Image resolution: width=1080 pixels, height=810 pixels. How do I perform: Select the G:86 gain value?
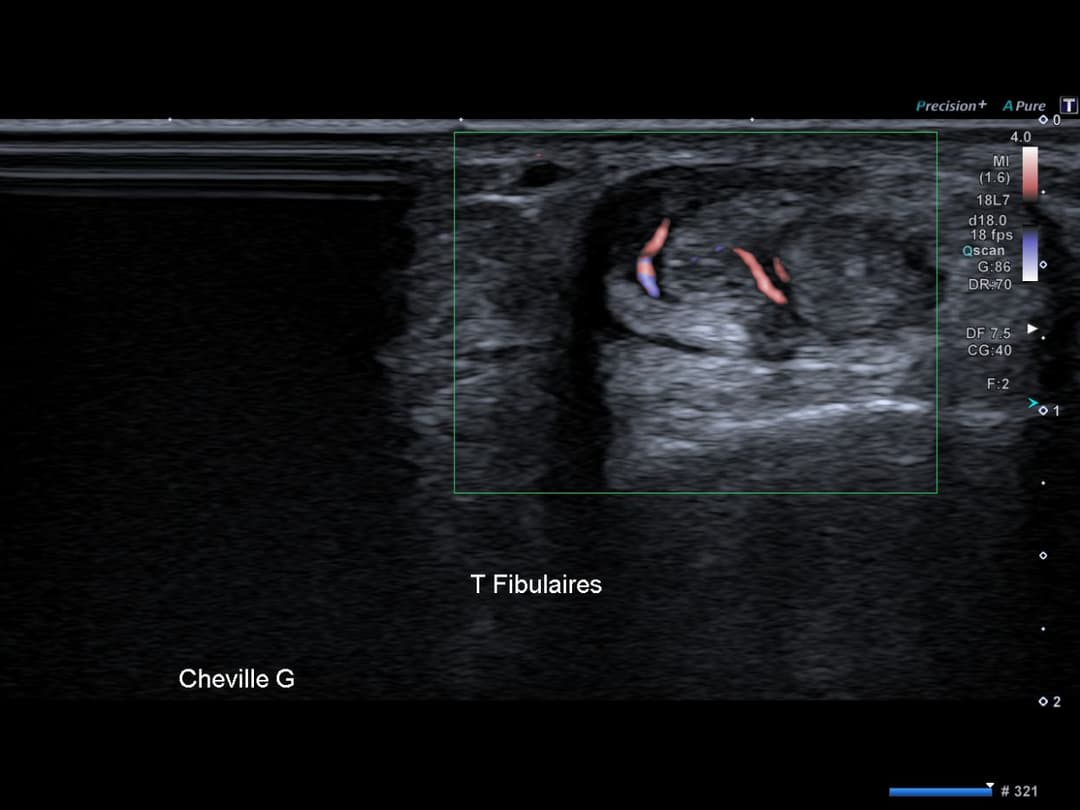coord(994,267)
